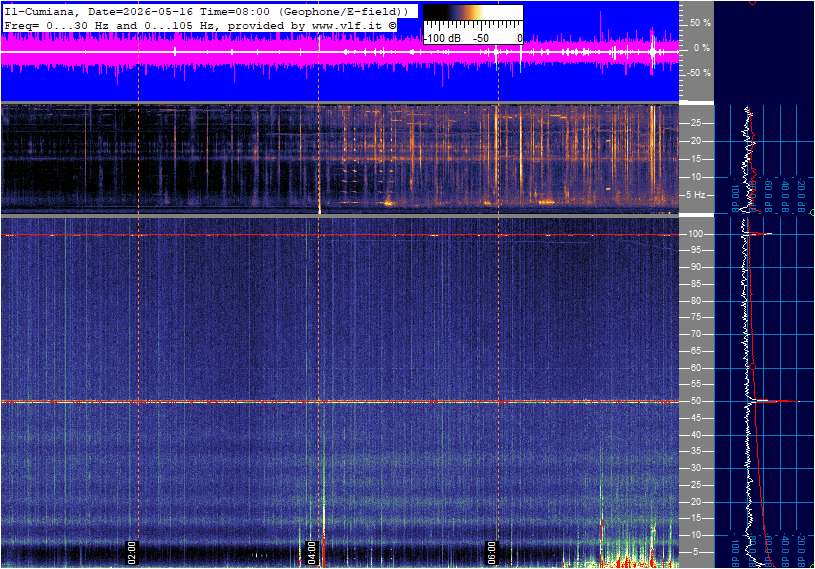Click the '55' tick on the E-field frequency axis

click(x=695, y=385)
